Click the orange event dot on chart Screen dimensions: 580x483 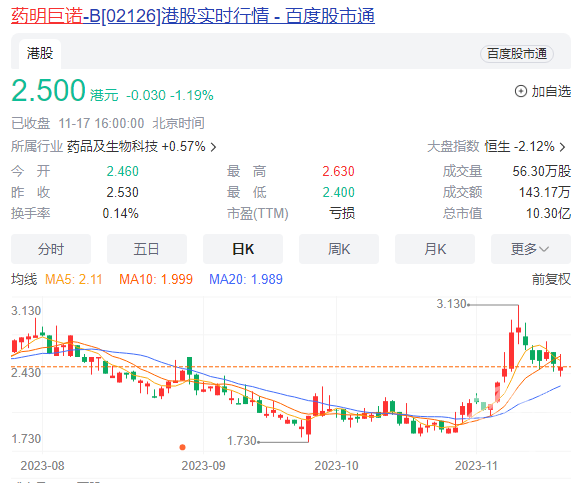click(182, 447)
